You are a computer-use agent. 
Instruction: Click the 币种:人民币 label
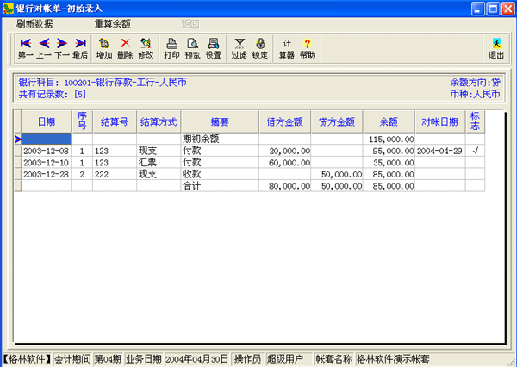[475, 94]
